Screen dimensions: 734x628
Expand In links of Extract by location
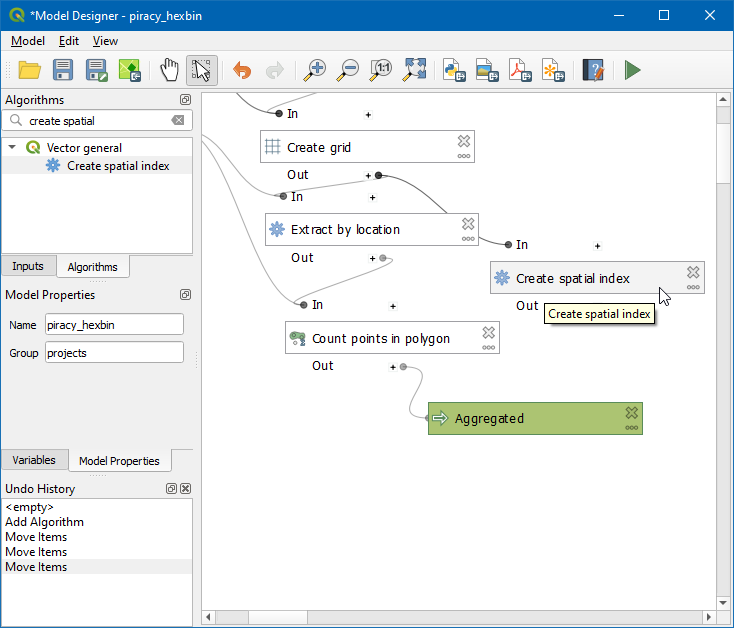[373, 197]
